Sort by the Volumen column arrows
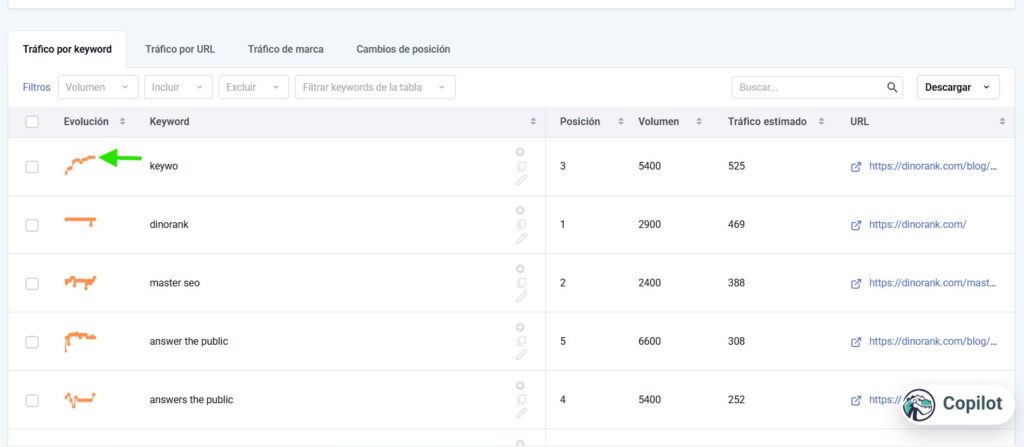This screenshot has width=1024, height=447. (x=699, y=122)
